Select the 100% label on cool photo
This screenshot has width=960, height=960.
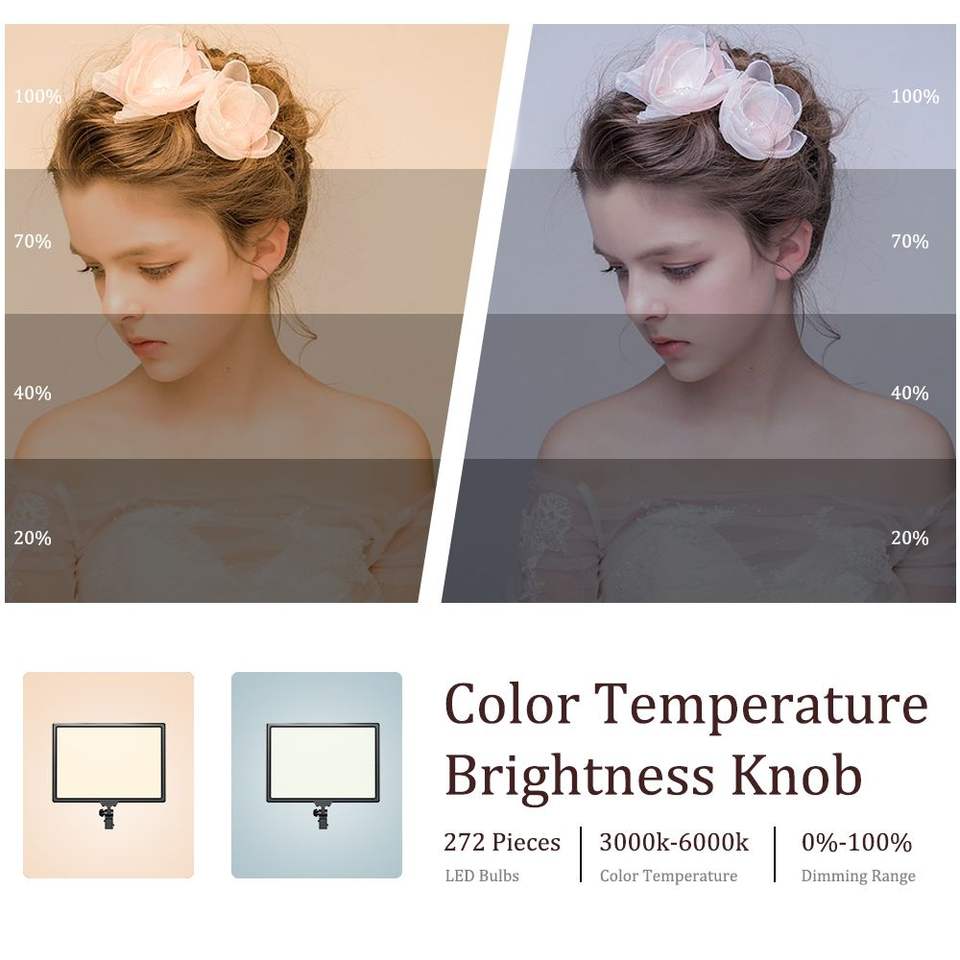point(915,96)
